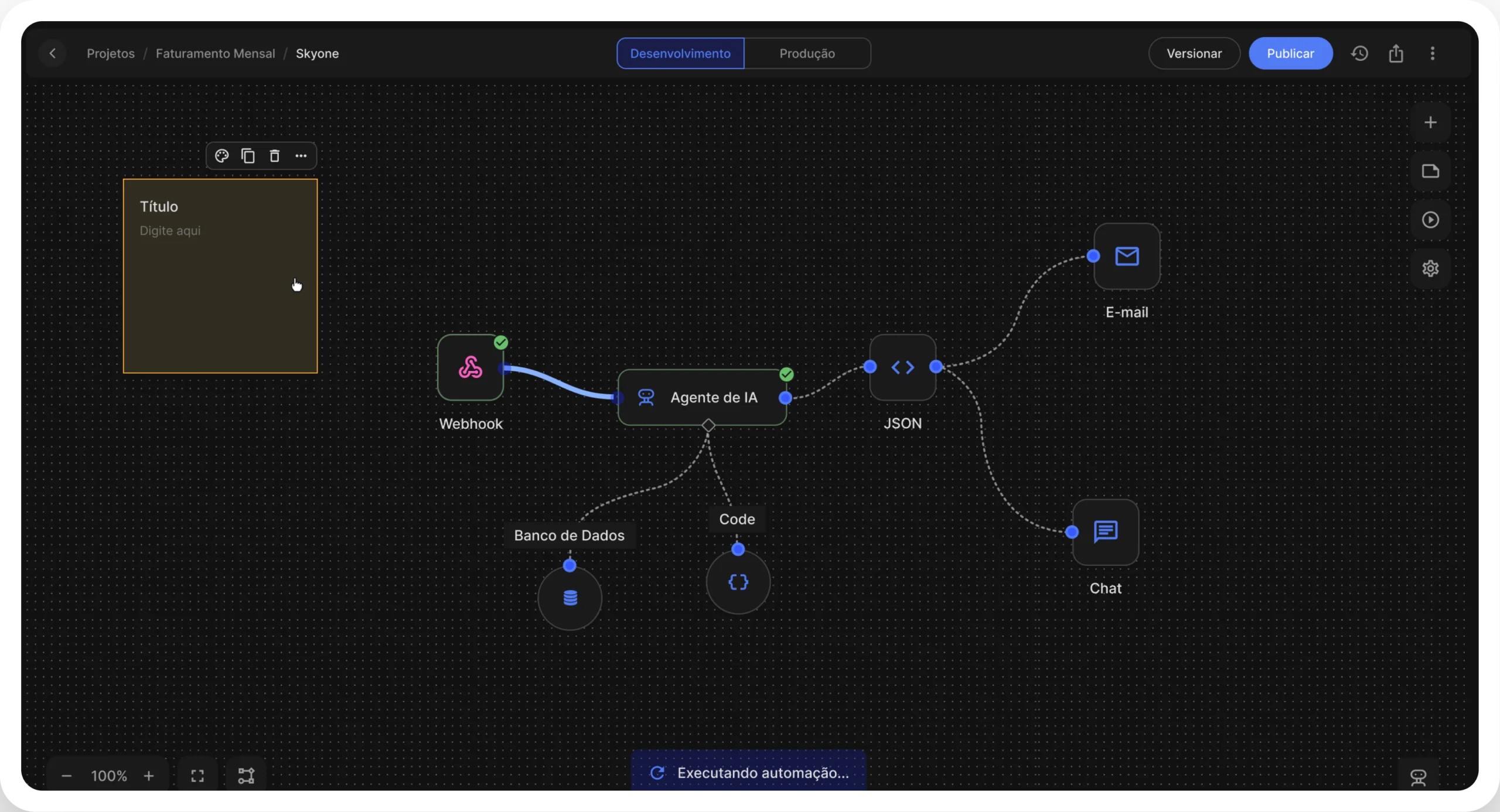The image size is (1500, 812).
Task: Click the Code braces node
Action: point(738,582)
